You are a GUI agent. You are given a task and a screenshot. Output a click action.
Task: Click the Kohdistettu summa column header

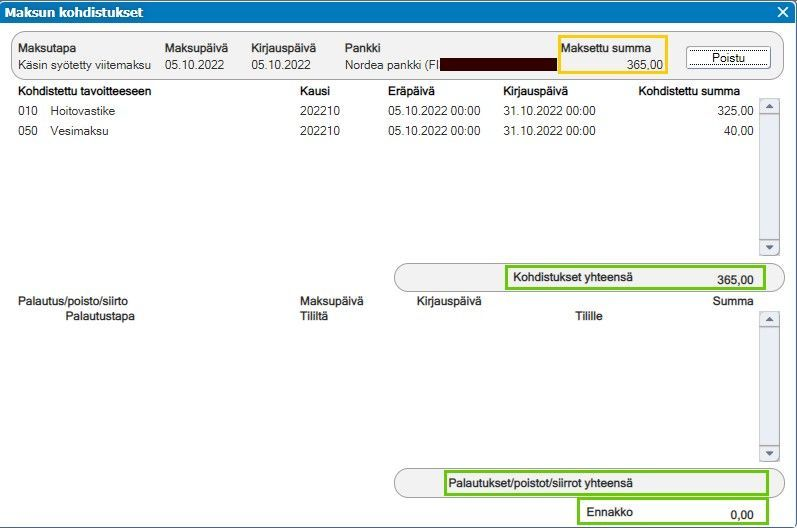click(x=689, y=91)
